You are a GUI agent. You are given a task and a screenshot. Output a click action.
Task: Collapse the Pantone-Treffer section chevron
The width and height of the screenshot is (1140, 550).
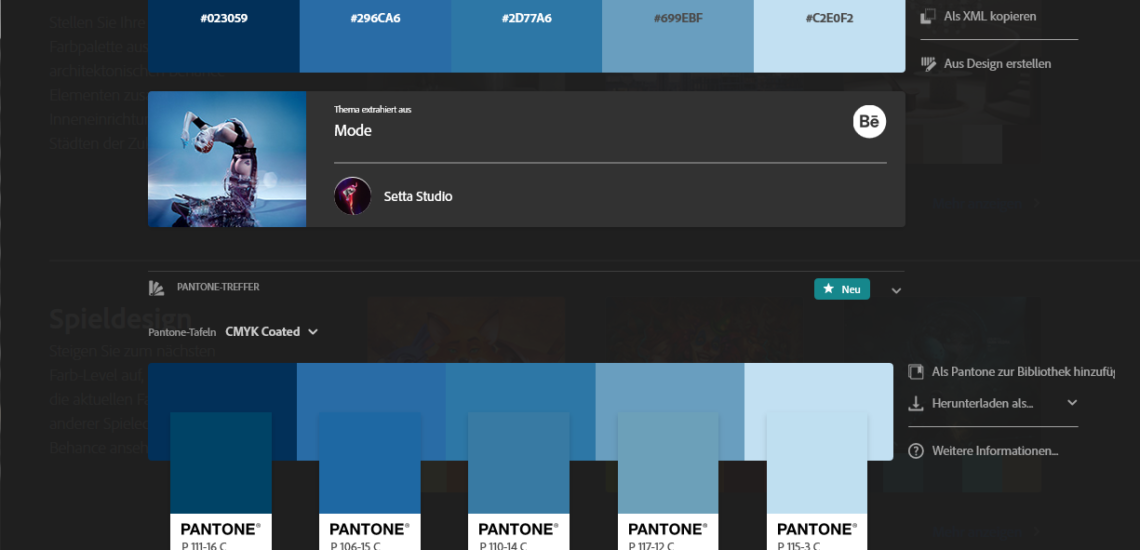pos(896,291)
